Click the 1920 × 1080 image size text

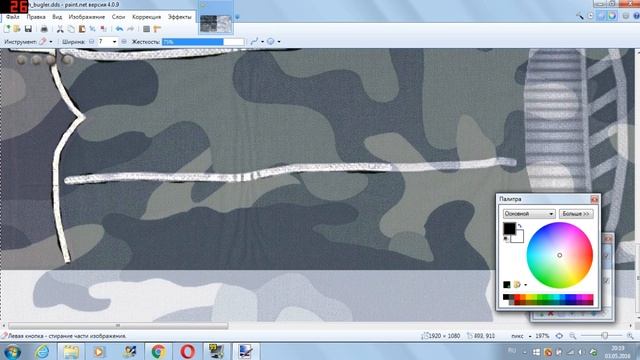[444, 336]
